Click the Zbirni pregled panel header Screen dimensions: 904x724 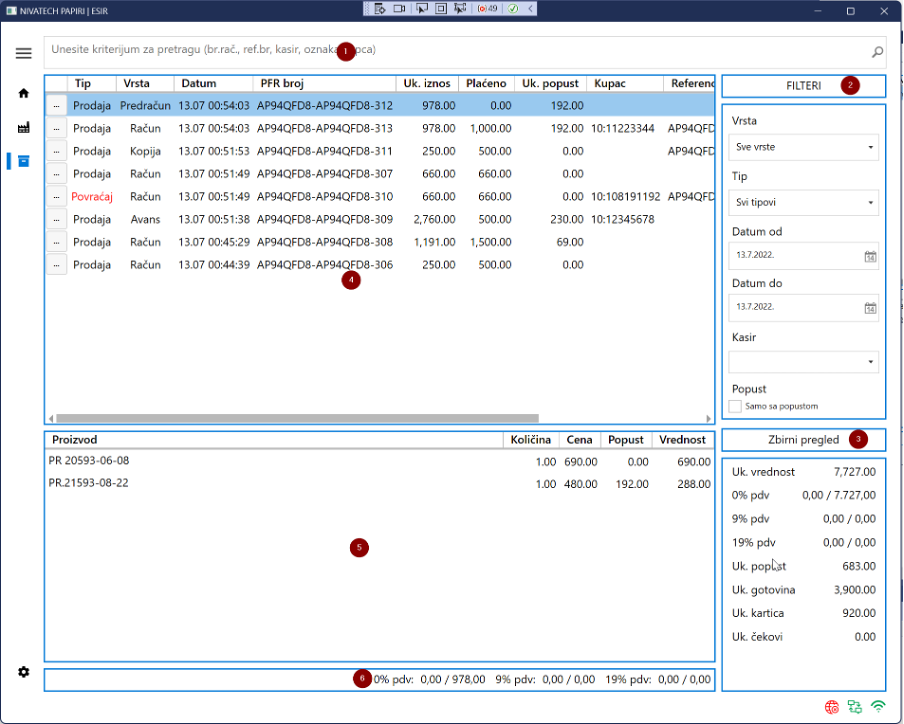pos(804,440)
